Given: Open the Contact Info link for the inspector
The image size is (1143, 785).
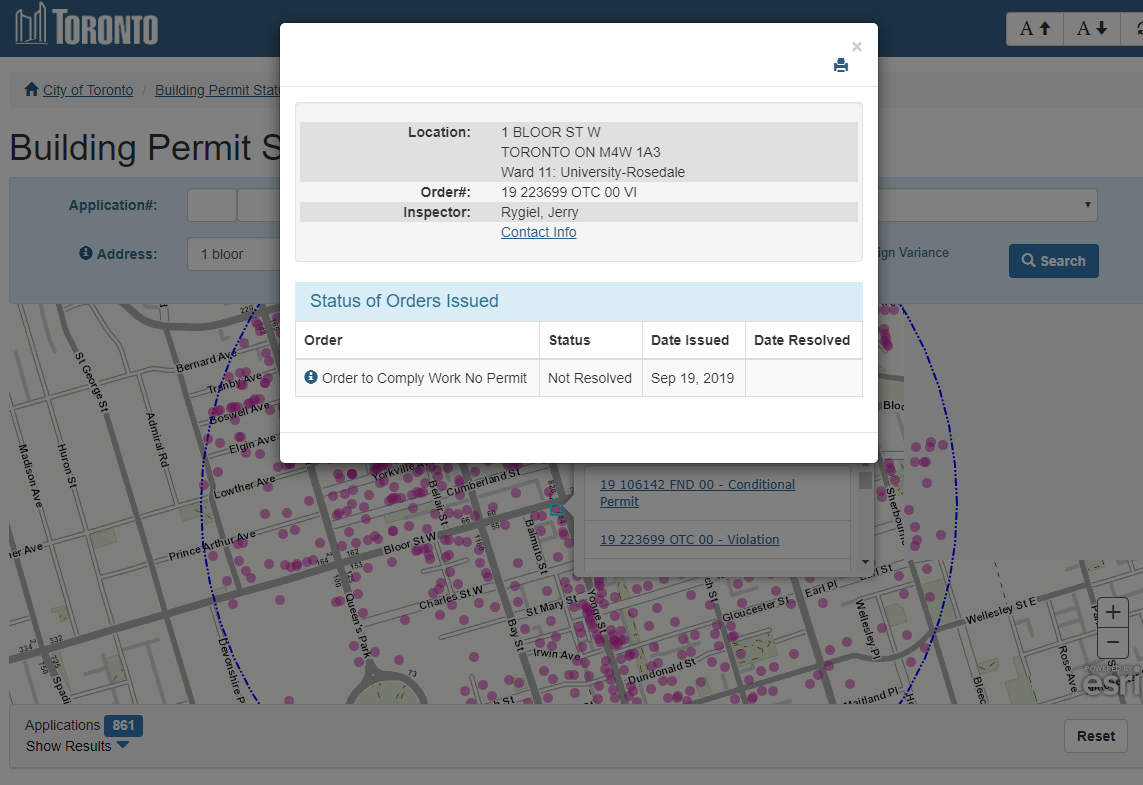Looking at the screenshot, I should (x=538, y=232).
